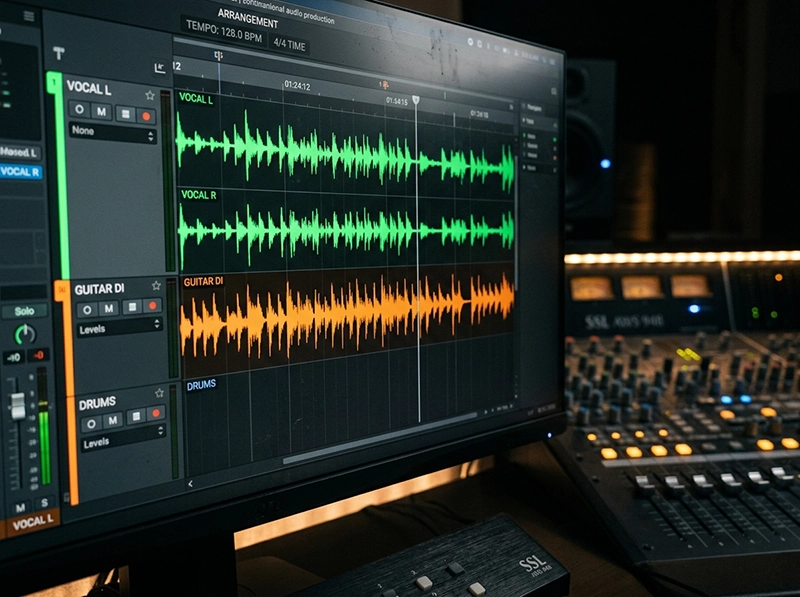The height and width of the screenshot is (597, 800).
Task: Click the GUITAR DI track O monitor button
Action: [87, 309]
